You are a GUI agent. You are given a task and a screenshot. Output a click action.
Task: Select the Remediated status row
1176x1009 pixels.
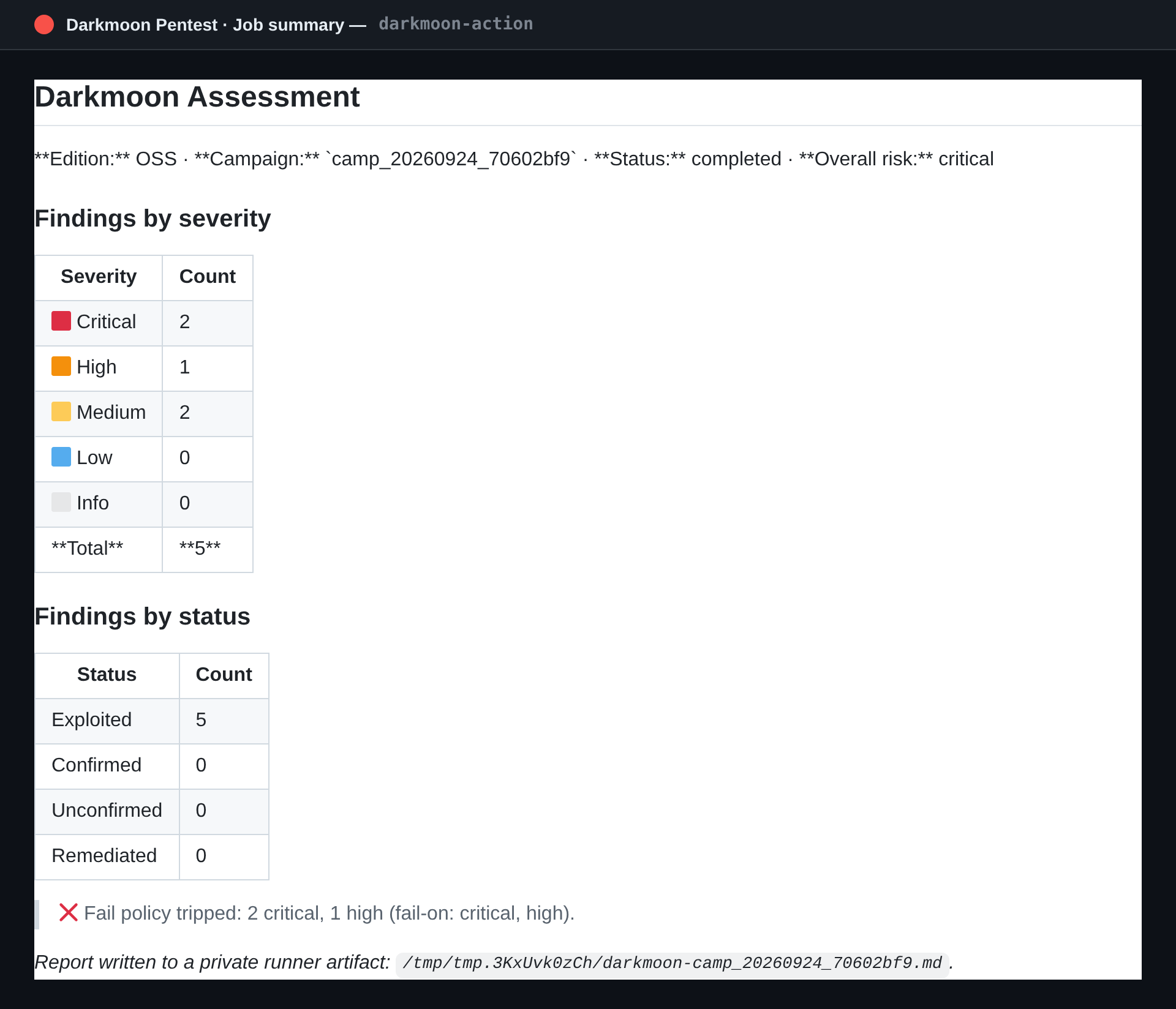pos(152,857)
